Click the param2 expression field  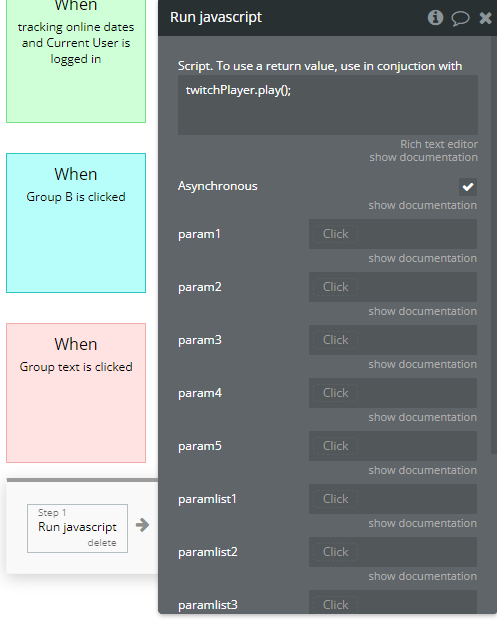coord(393,287)
